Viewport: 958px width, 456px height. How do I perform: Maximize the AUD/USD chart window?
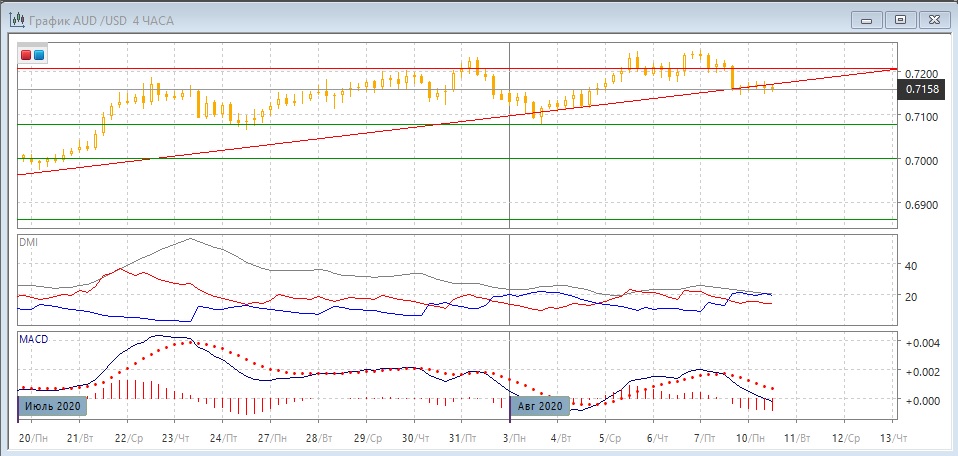coord(900,18)
